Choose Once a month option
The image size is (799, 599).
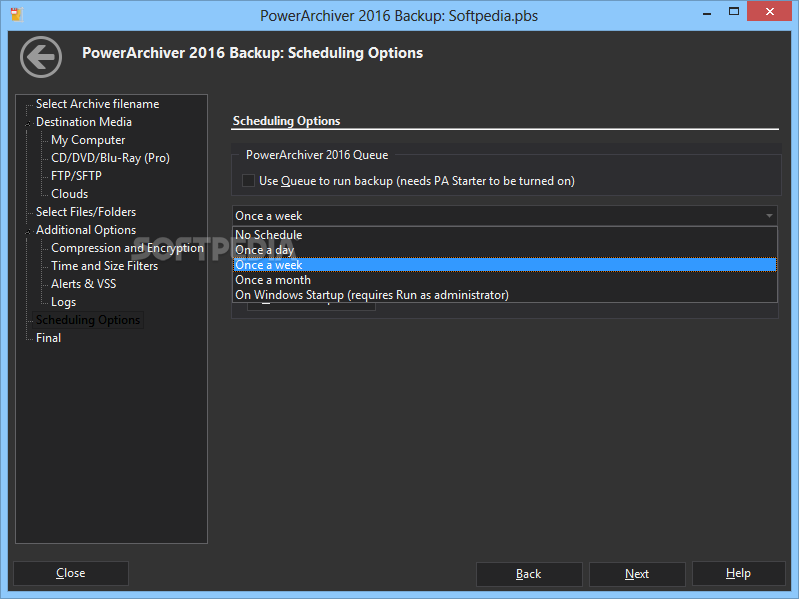pyautogui.click(x=504, y=280)
